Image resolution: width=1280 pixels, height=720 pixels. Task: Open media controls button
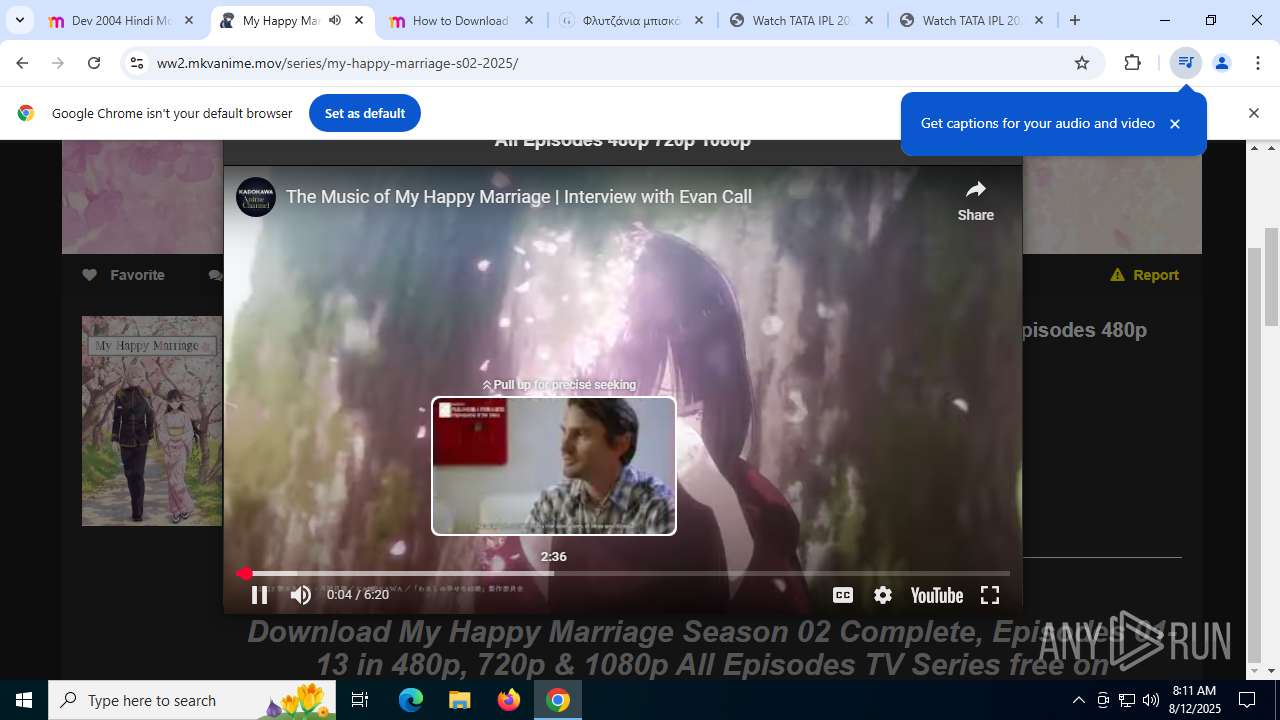tap(1186, 63)
